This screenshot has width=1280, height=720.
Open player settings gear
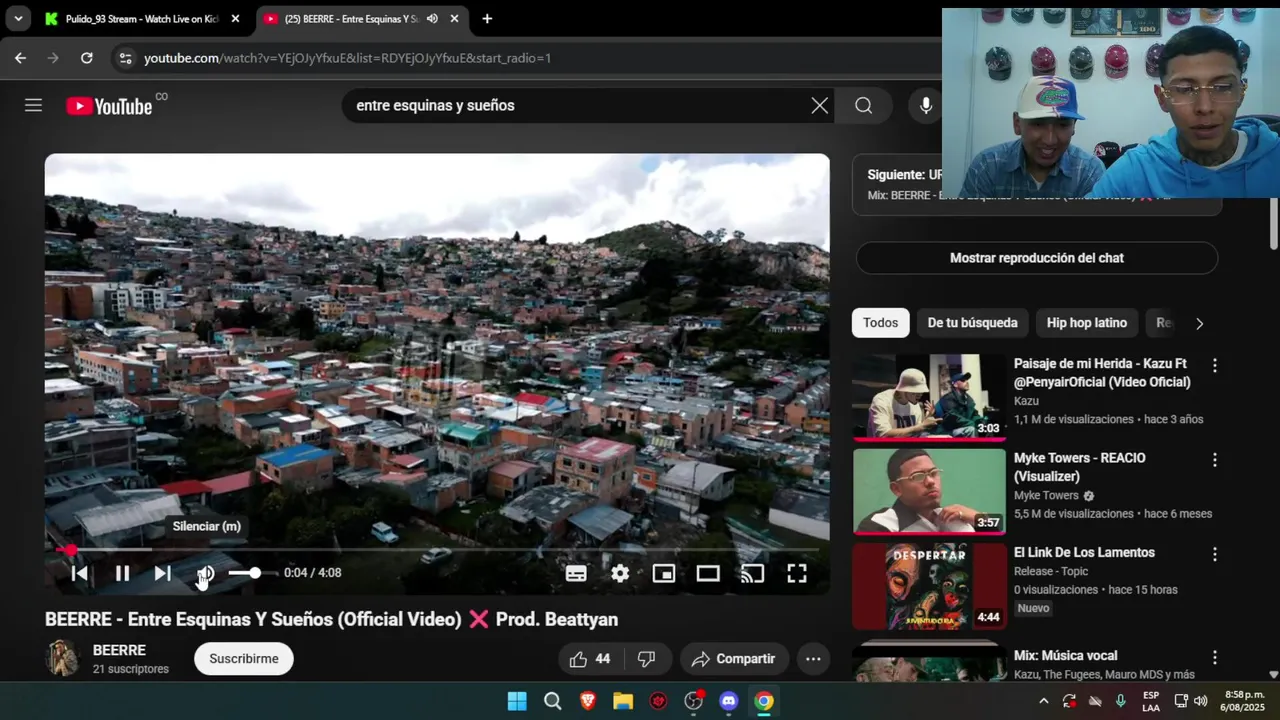point(620,573)
